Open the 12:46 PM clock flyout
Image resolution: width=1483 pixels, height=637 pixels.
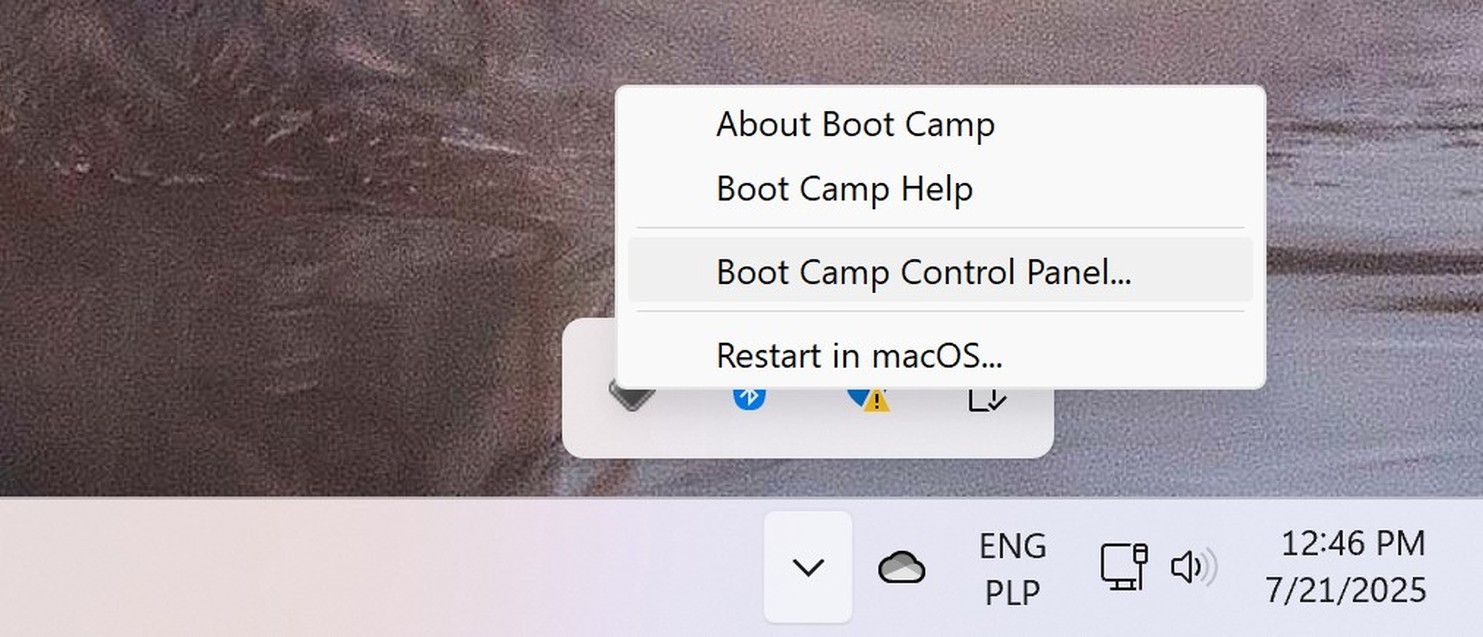coord(1352,544)
